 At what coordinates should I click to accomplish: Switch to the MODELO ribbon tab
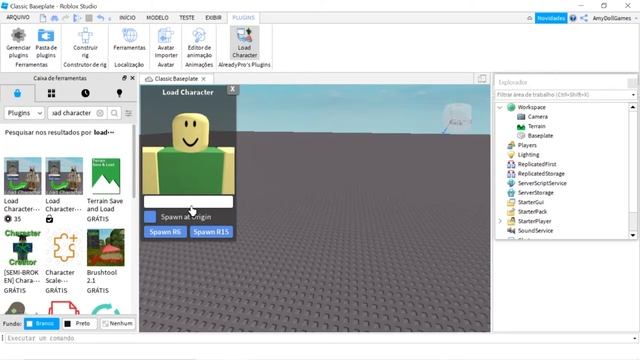(x=158, y=18)
